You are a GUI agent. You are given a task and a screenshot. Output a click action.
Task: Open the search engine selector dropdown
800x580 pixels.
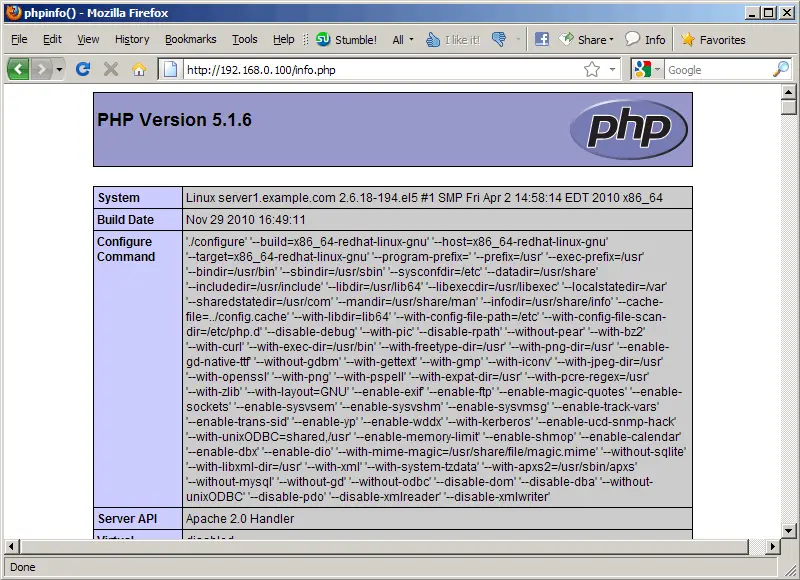(x=647, y=69)
